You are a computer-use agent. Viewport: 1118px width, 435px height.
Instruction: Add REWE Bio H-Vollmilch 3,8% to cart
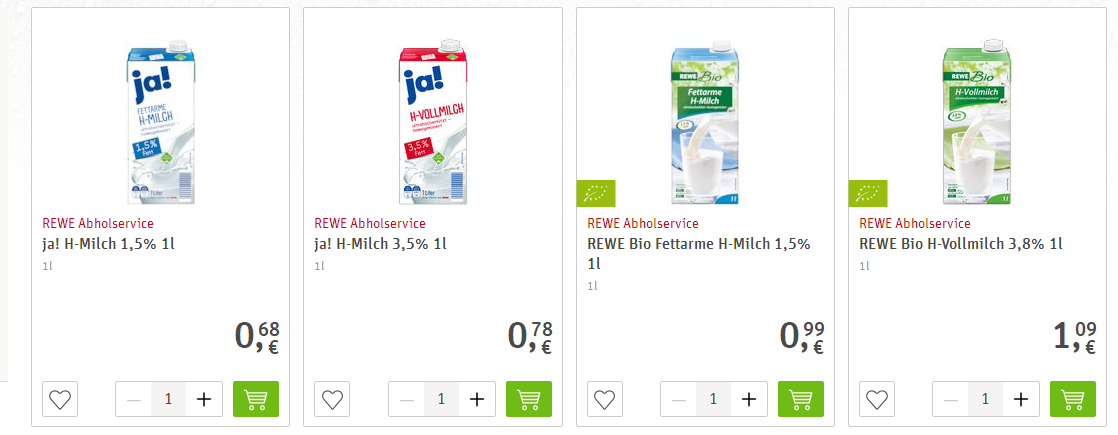pos(1074,399)
